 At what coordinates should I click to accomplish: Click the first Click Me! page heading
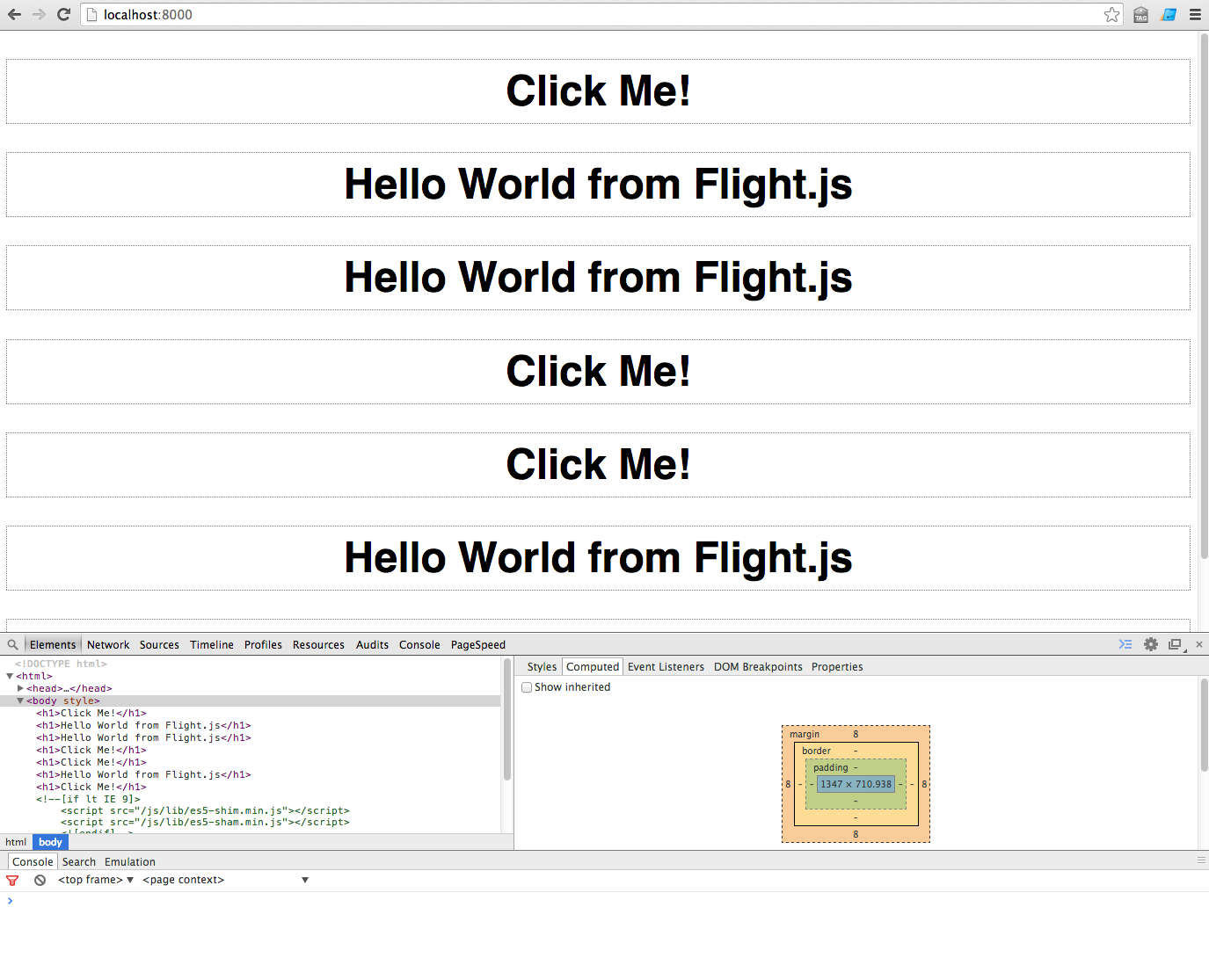coord(598,91)
